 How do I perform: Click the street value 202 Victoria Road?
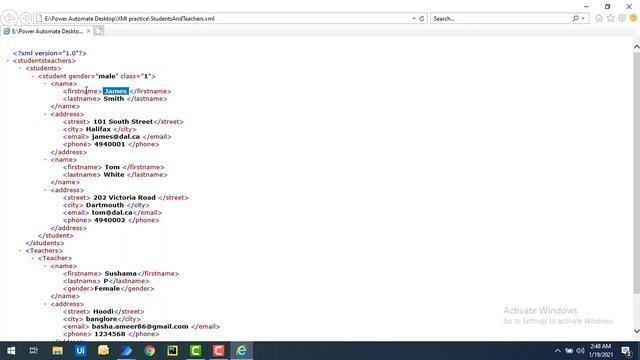(x=124, y=198)
